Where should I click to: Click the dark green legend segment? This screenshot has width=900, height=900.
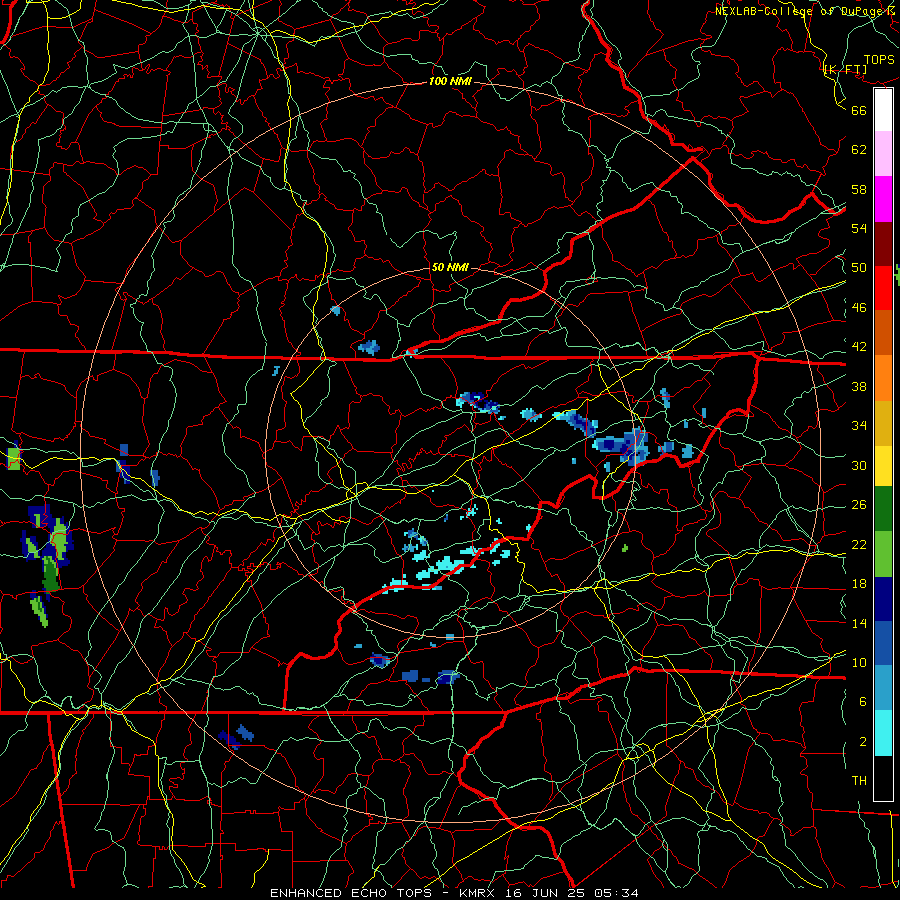click(x=883, y=509)
